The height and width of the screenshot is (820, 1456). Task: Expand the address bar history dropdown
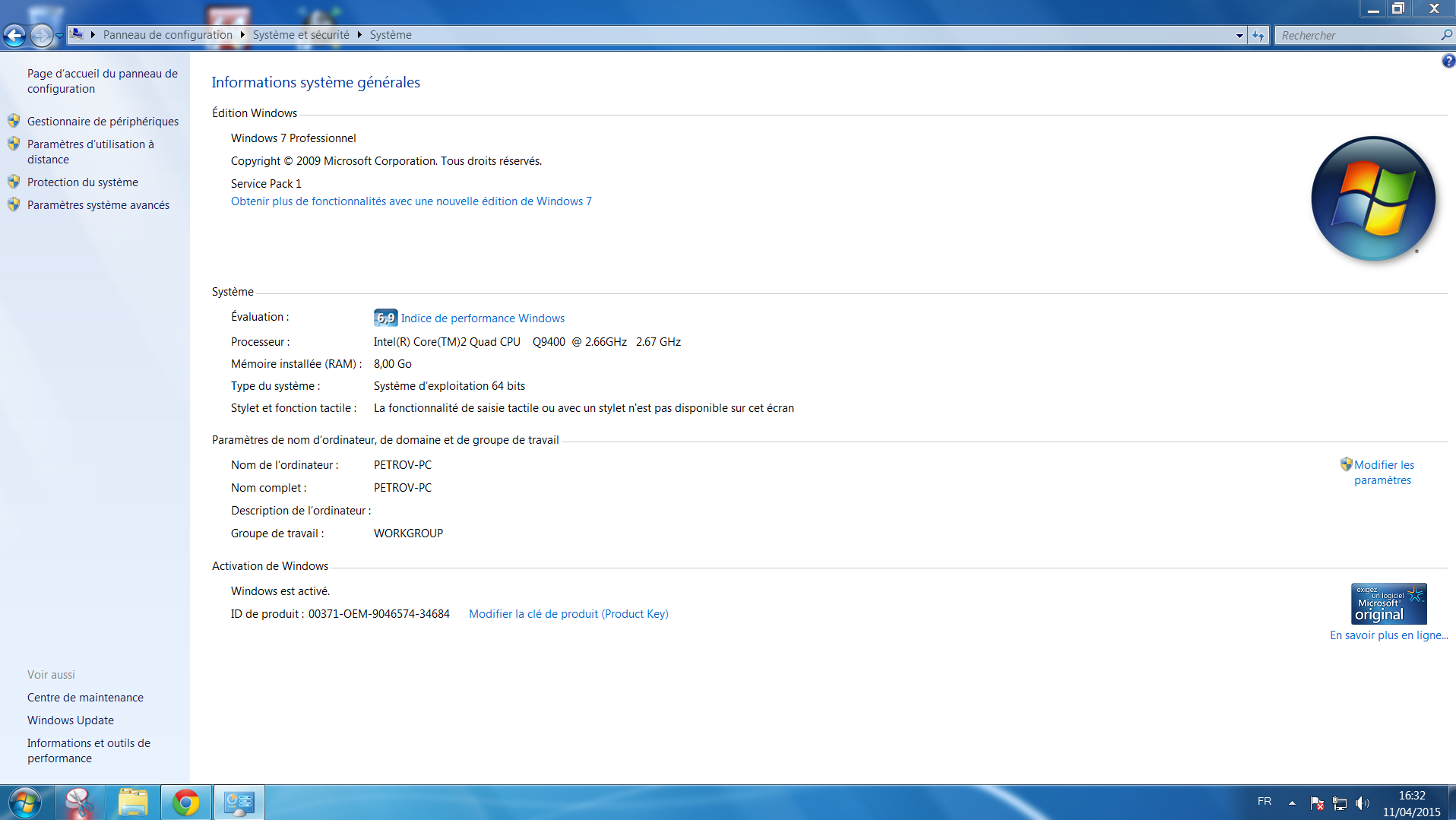(x=1239, y=36)
